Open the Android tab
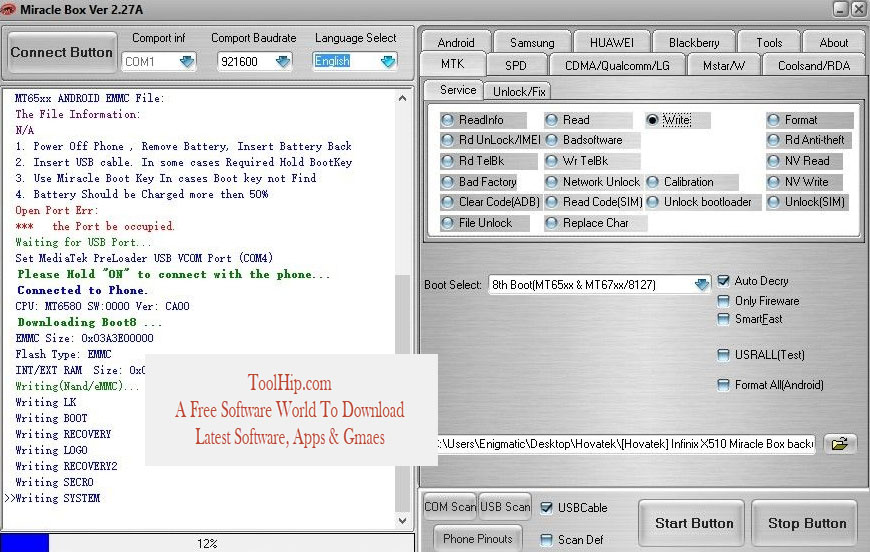This screenshot has height=552, width=870. coord(456,43)
